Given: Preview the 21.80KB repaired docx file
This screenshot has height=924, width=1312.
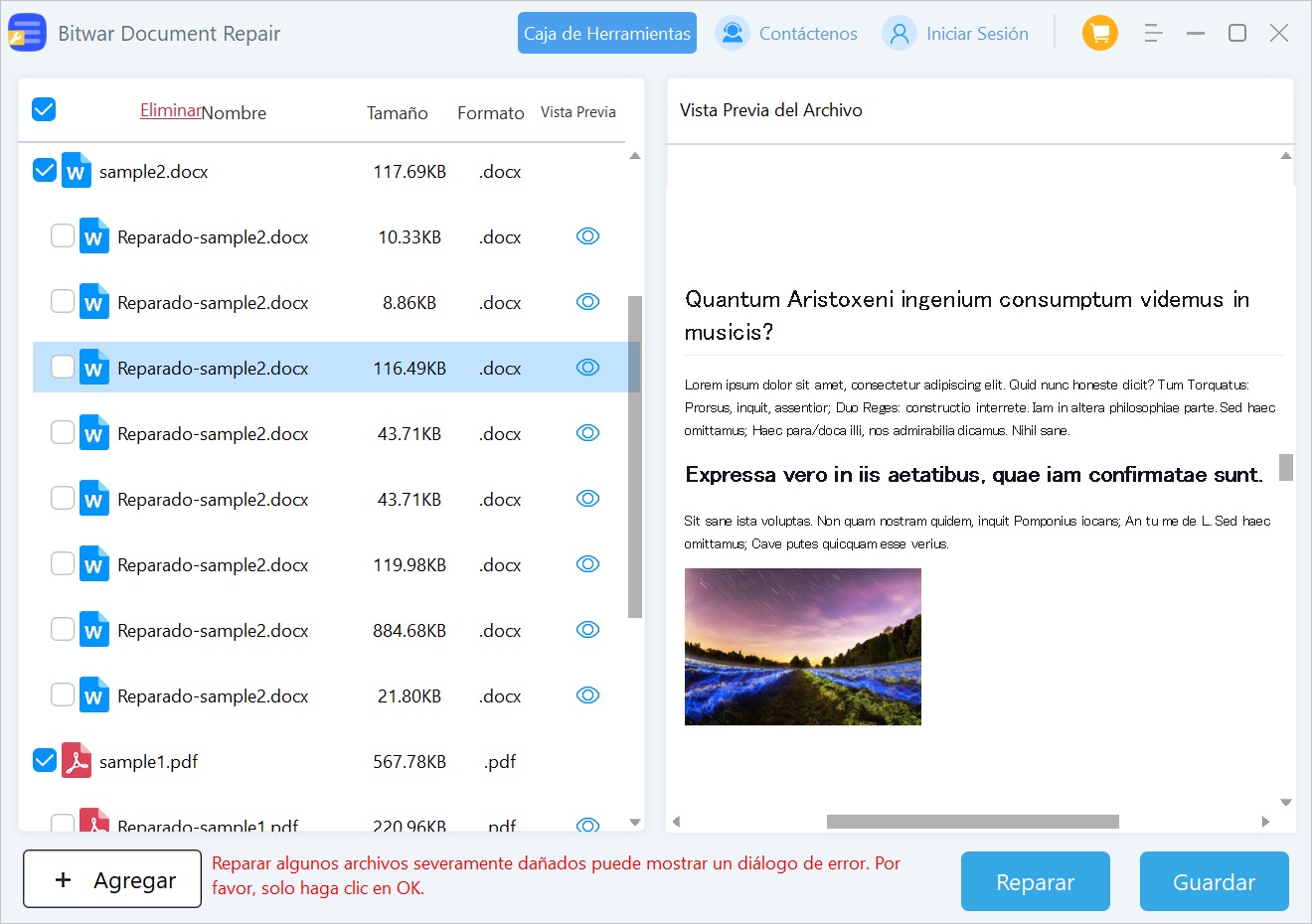Looking at the screenshot, I should [587, 695].
